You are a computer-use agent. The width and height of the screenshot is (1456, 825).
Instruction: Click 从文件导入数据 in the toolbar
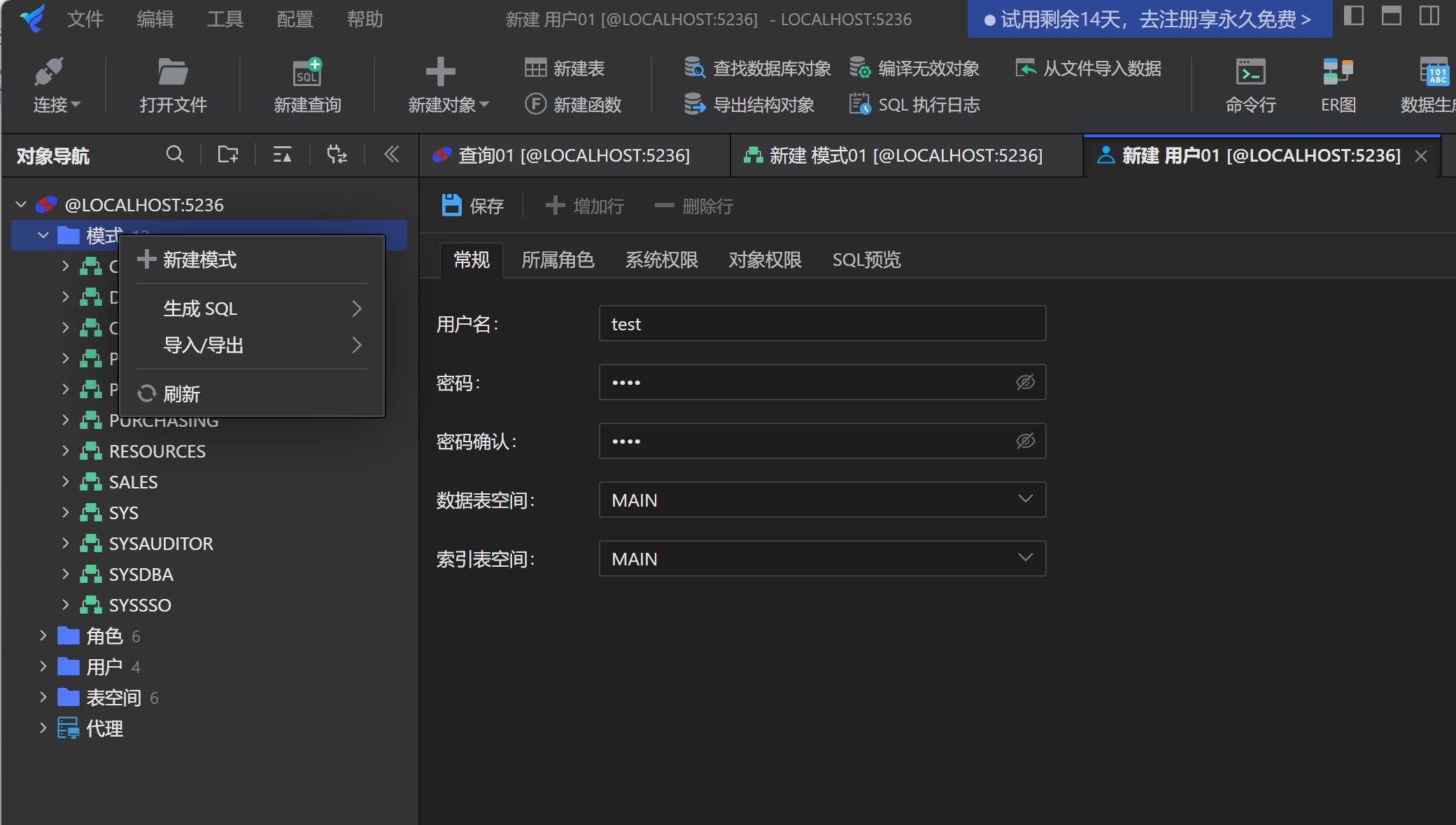(x=1088, y=69)
